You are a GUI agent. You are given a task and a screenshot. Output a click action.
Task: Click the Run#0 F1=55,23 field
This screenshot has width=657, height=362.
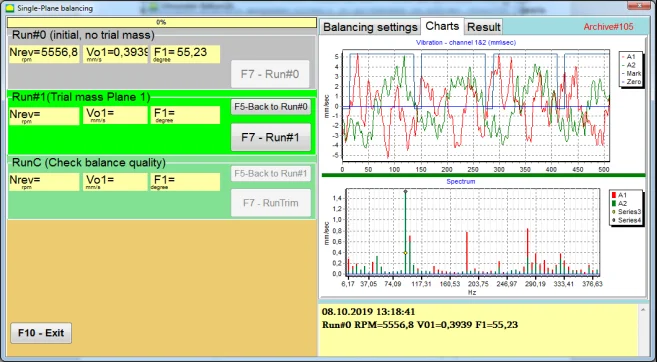pyautogui.click(x=185, y=54)
